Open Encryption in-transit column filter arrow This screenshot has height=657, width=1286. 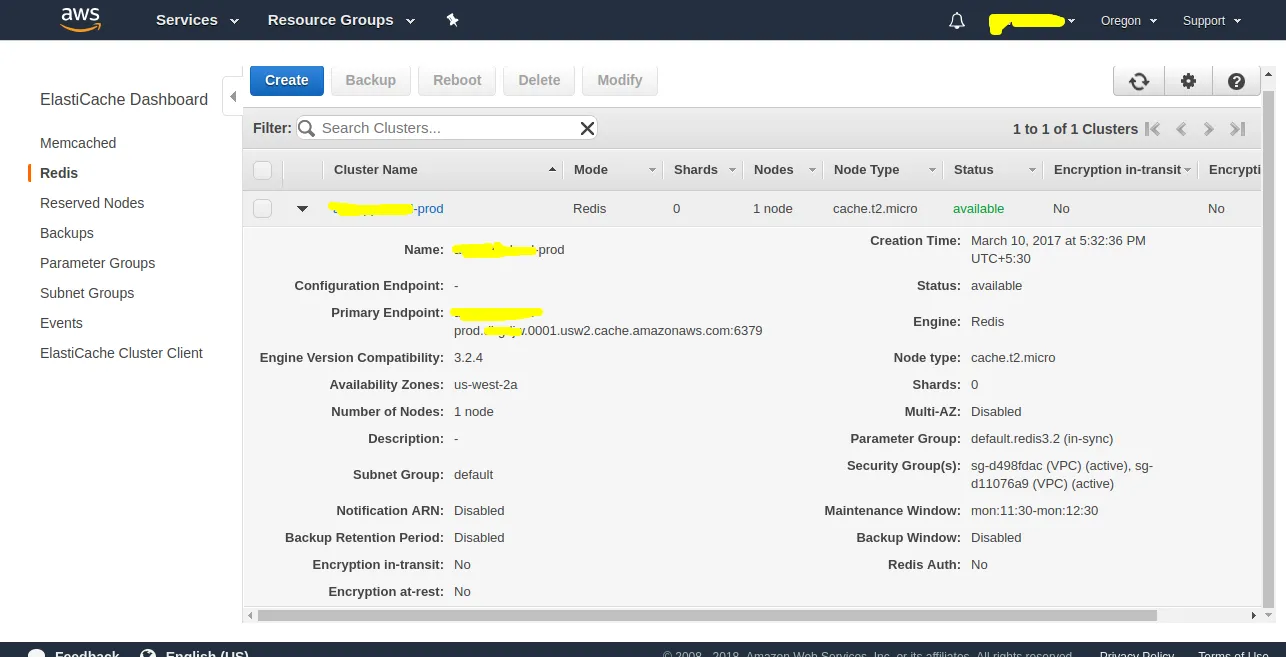(1188, 171)
